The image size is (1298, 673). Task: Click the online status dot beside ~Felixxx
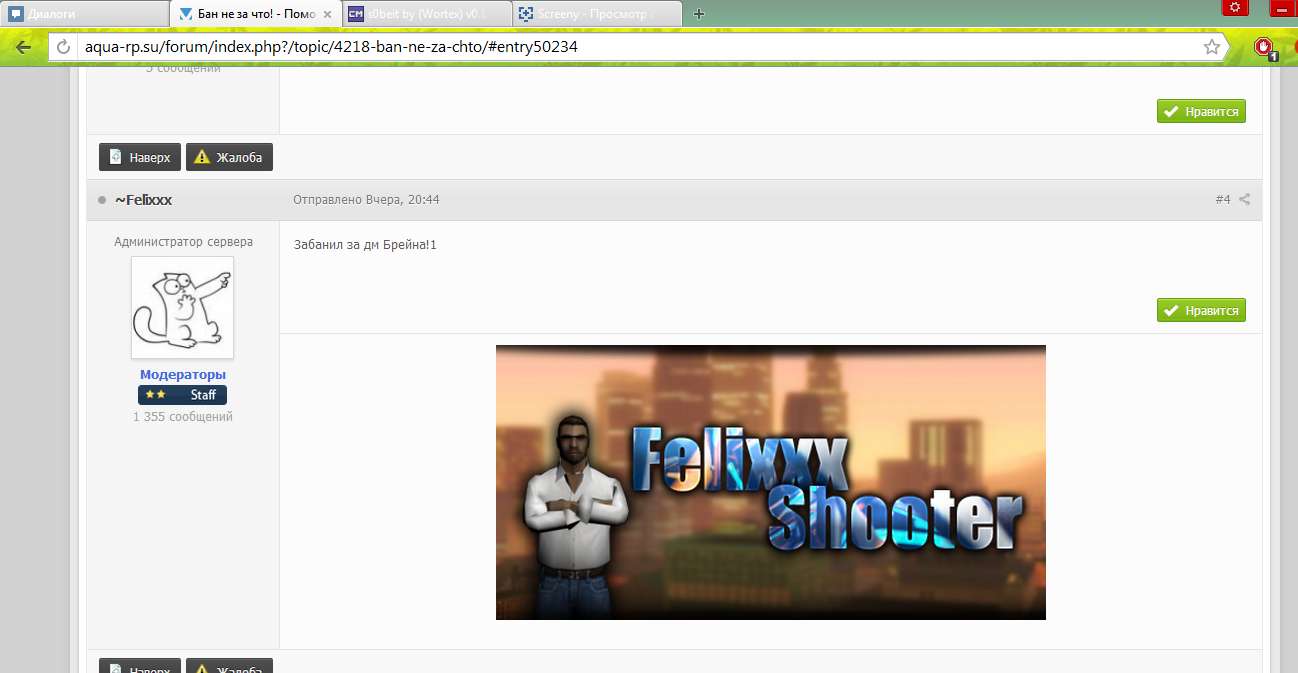[x=102, y=200]
